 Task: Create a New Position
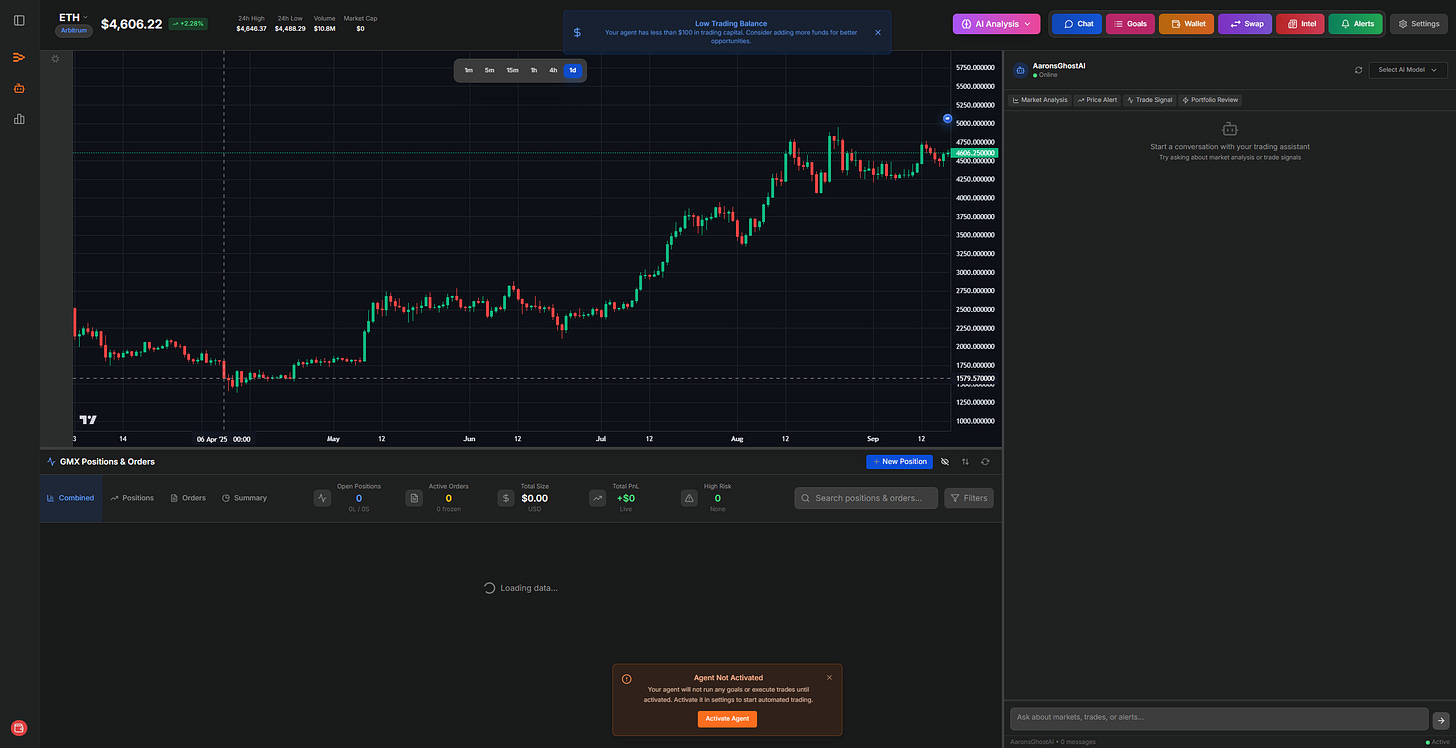899,462
